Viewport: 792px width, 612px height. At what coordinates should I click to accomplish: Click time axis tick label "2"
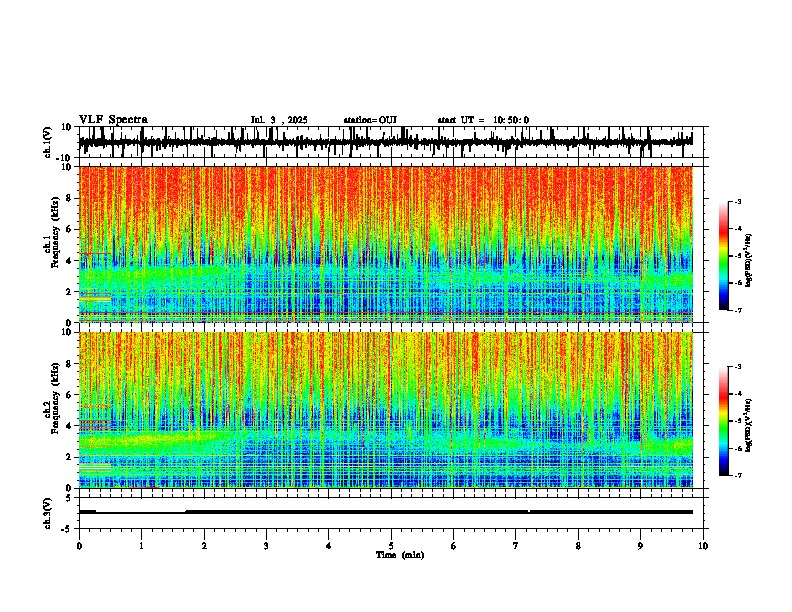(x=204, y=546)
